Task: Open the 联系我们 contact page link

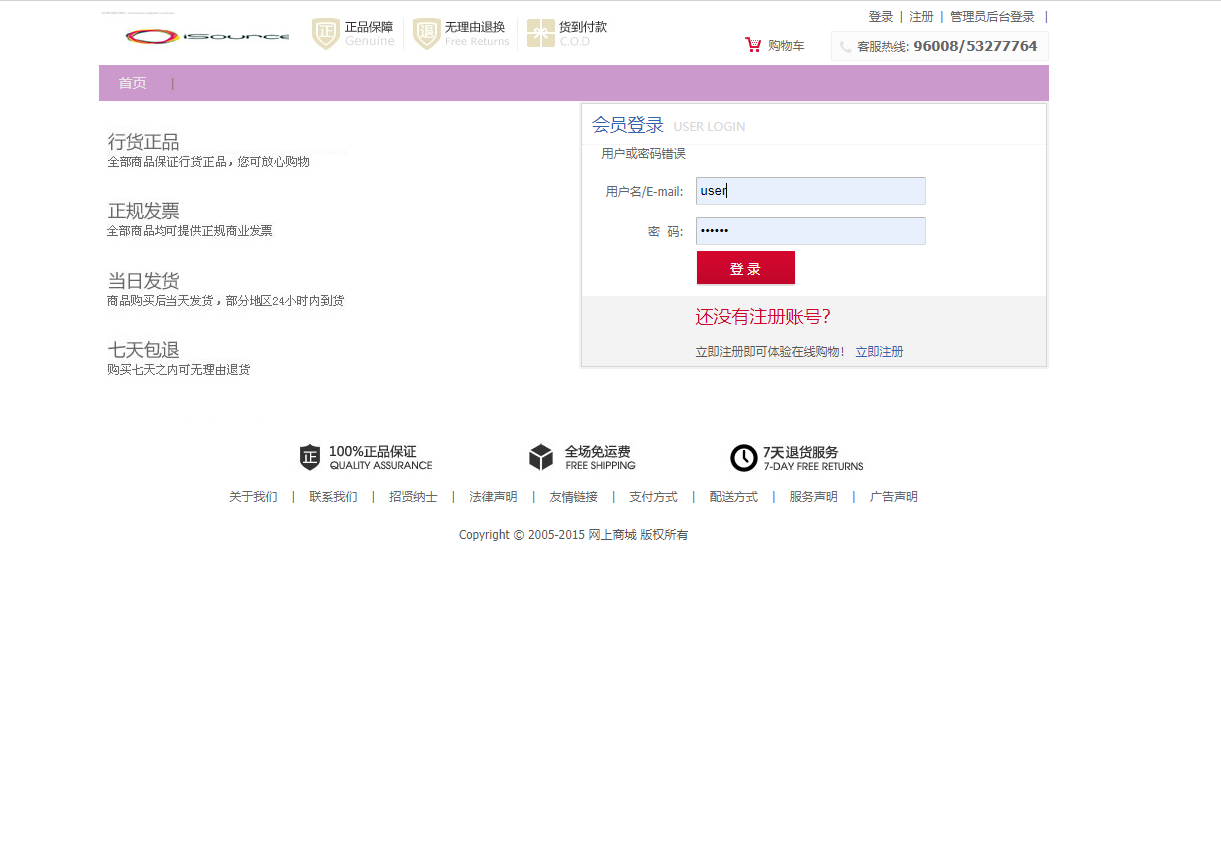Action: [x=333, y=496]
